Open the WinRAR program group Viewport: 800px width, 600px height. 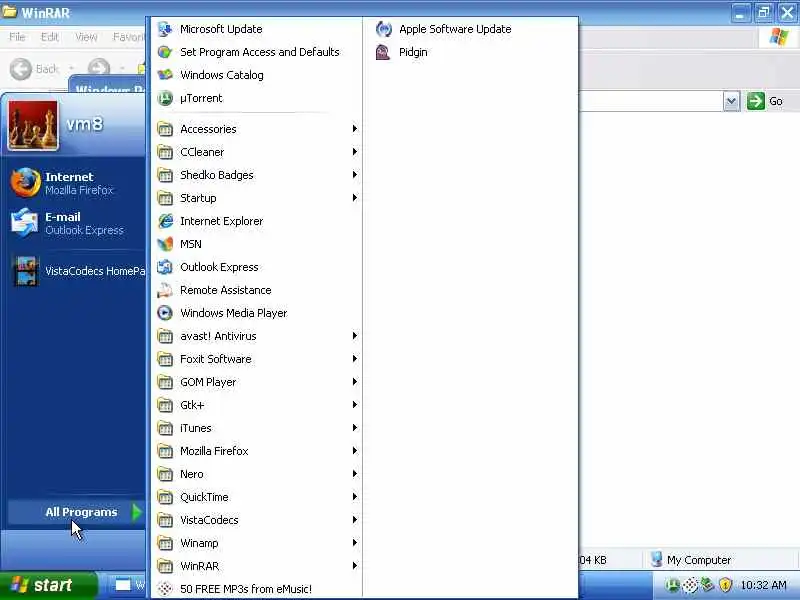(x=257, y=566)
